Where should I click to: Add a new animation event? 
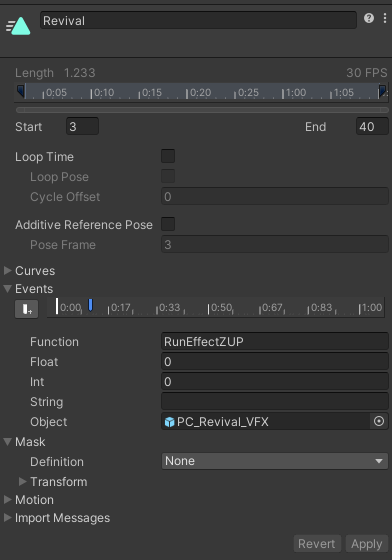26,309
